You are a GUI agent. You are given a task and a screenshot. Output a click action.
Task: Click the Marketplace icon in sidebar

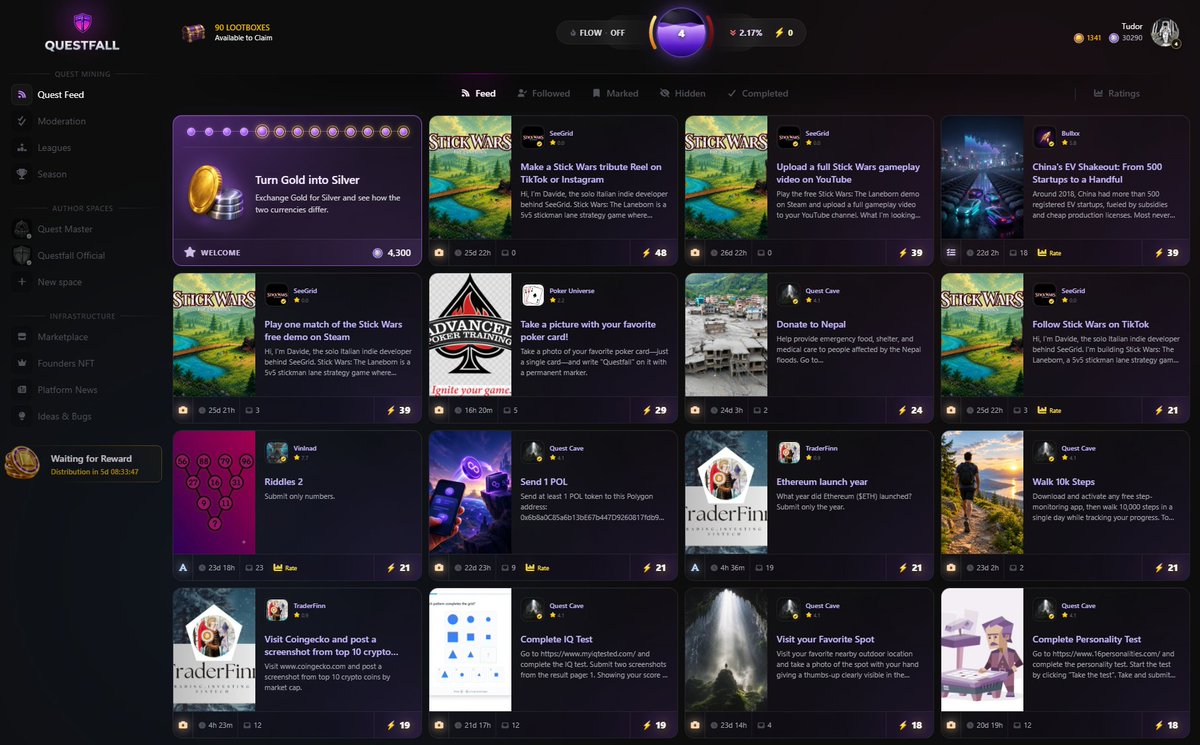pos(22,337)
